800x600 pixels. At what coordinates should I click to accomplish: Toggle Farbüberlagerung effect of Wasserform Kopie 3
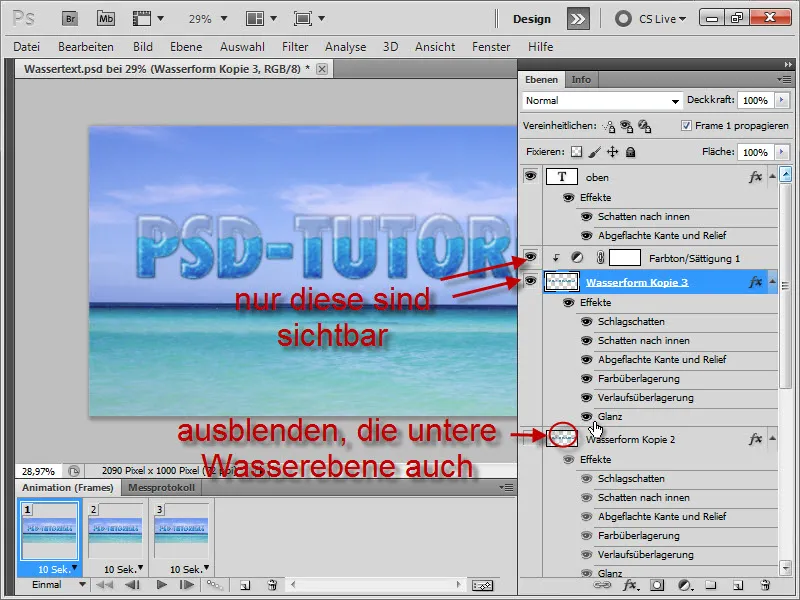[587, 379]
